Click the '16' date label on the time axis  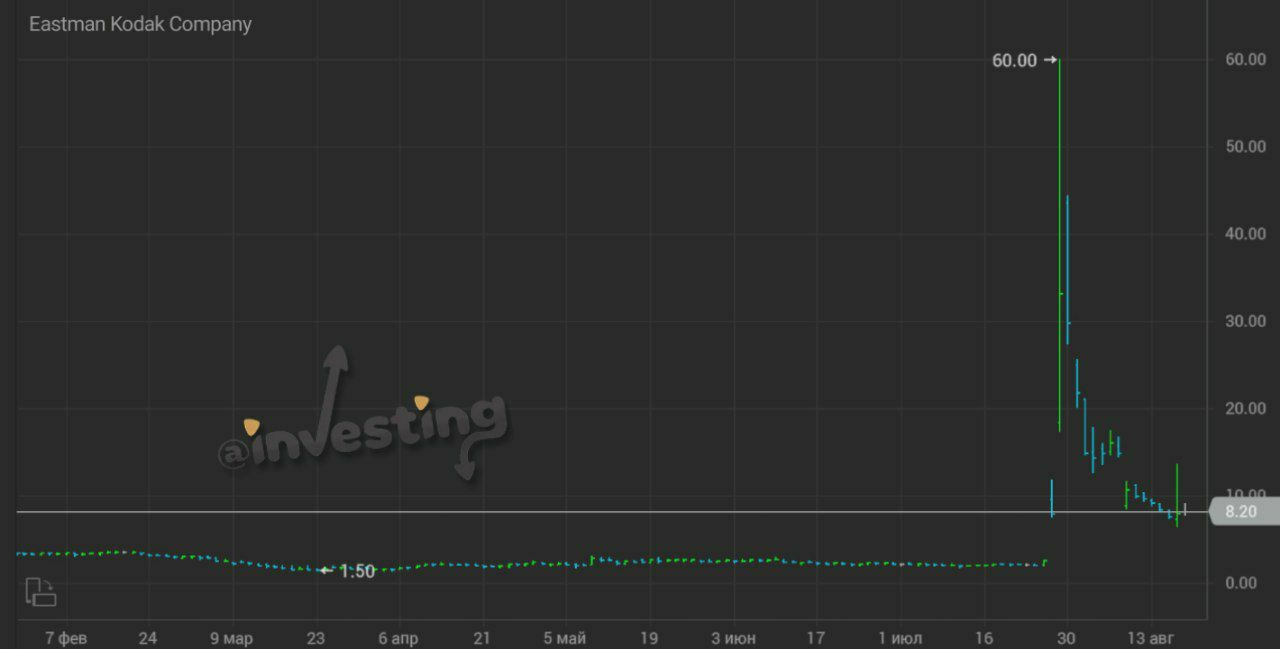984,638
